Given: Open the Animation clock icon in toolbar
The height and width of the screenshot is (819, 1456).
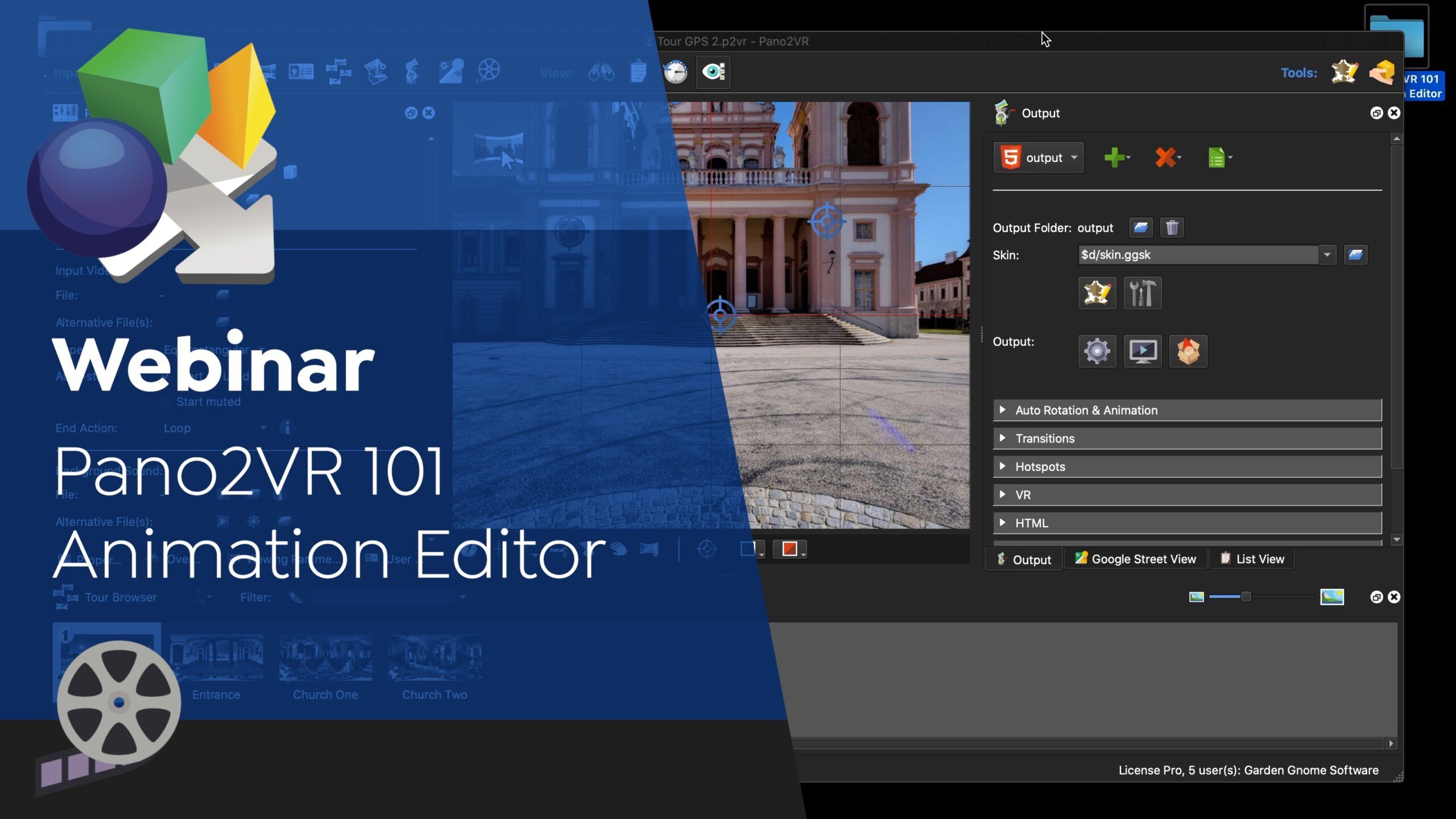Looking at the screenshot, I should coord(676,72).
